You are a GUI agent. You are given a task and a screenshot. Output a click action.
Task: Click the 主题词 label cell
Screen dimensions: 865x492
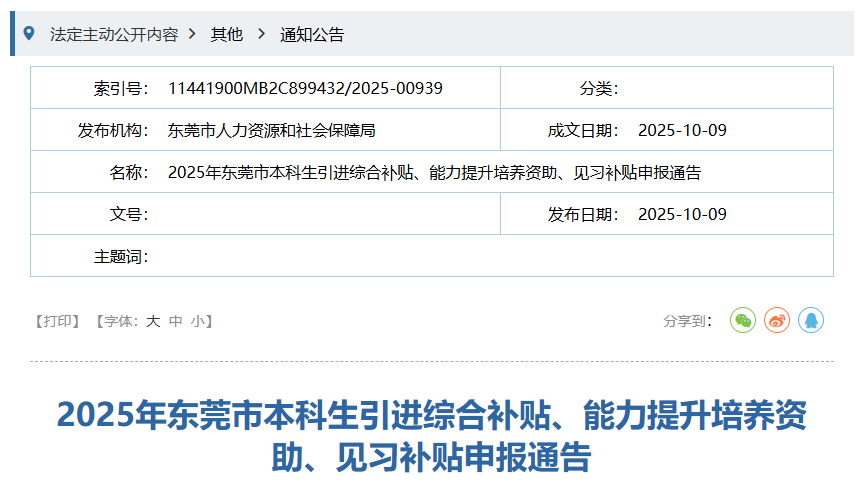point(121,256)
